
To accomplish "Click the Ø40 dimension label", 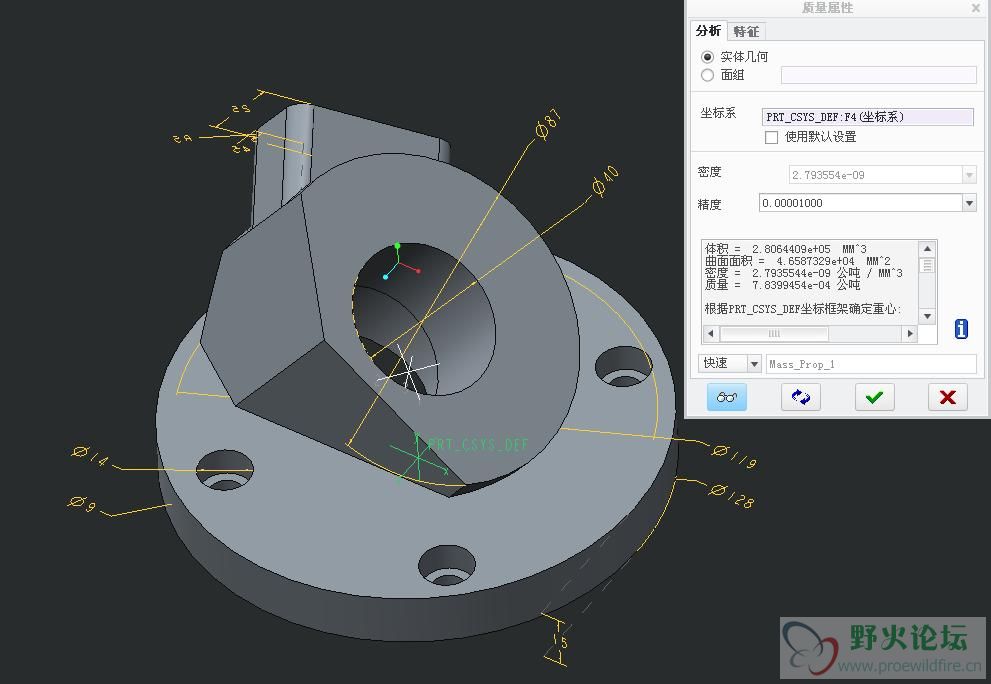I will pos(605,181).
